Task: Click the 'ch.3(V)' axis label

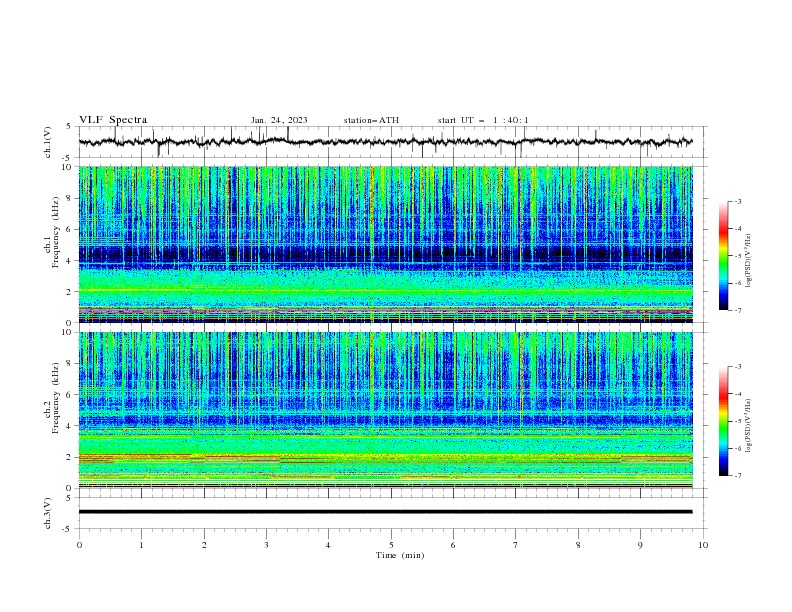Action: coord(48,513)
